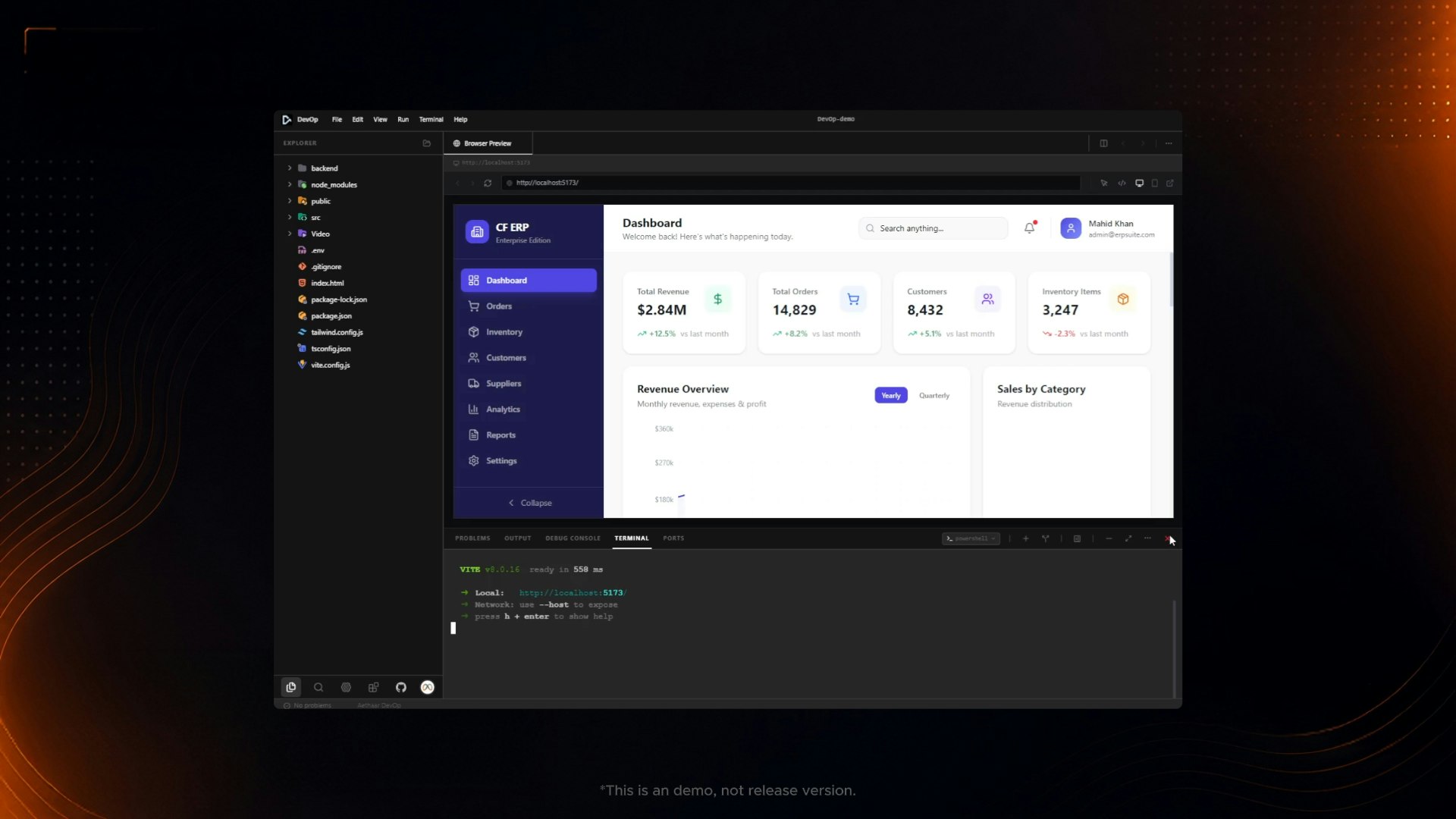
Task: Switch preview to mobile viewport
Action: [1155, 183]
